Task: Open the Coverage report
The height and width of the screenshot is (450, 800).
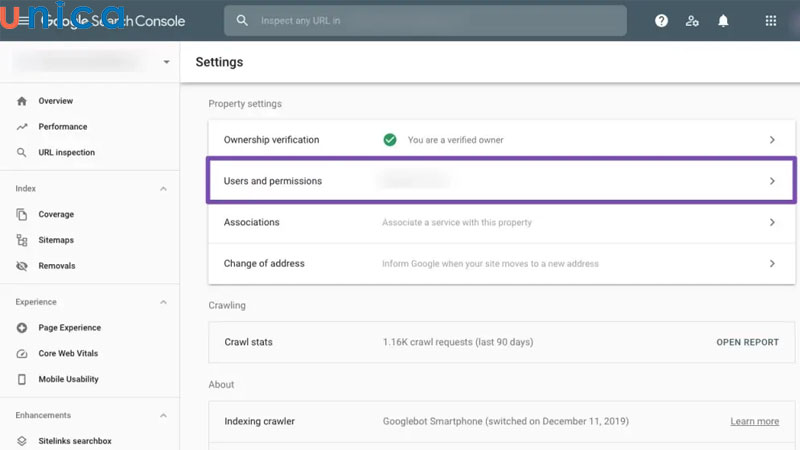Action: pyautogui.click(x=56, y=214)
